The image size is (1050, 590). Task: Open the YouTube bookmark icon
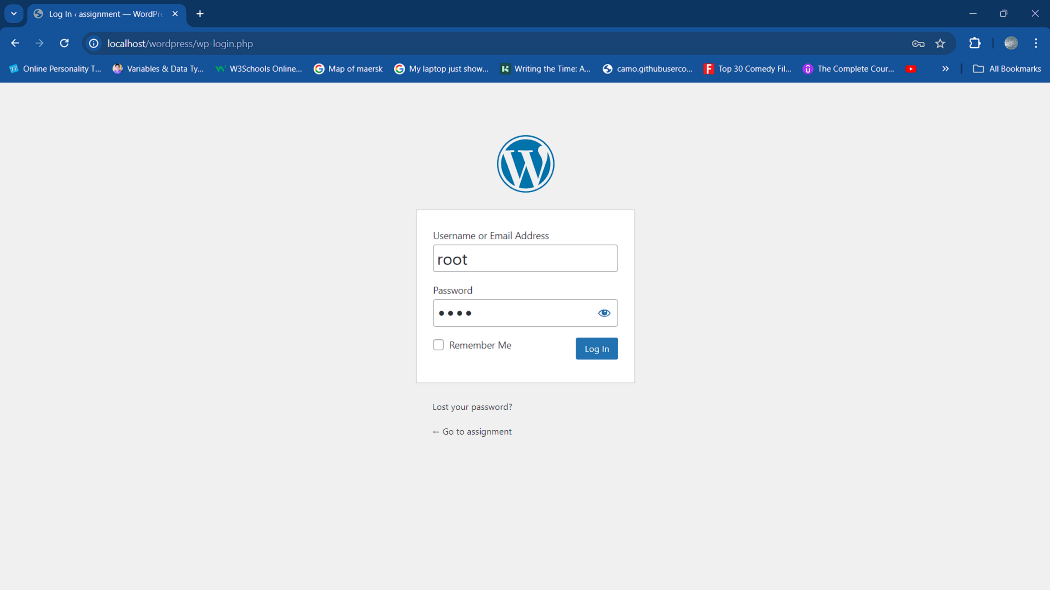click(911, 69)
